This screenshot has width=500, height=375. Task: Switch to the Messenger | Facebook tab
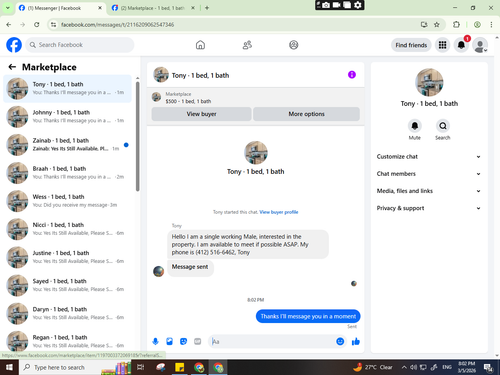tap(61, 8)
